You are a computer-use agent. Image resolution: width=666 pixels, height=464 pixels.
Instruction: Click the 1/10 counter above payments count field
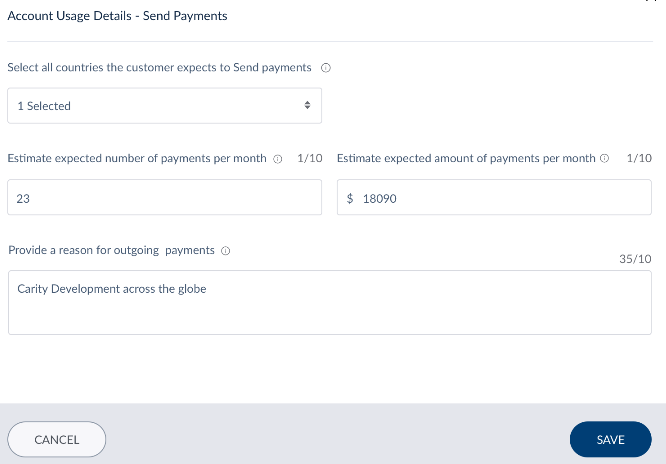pyautogui.click(x=309, y=159)
